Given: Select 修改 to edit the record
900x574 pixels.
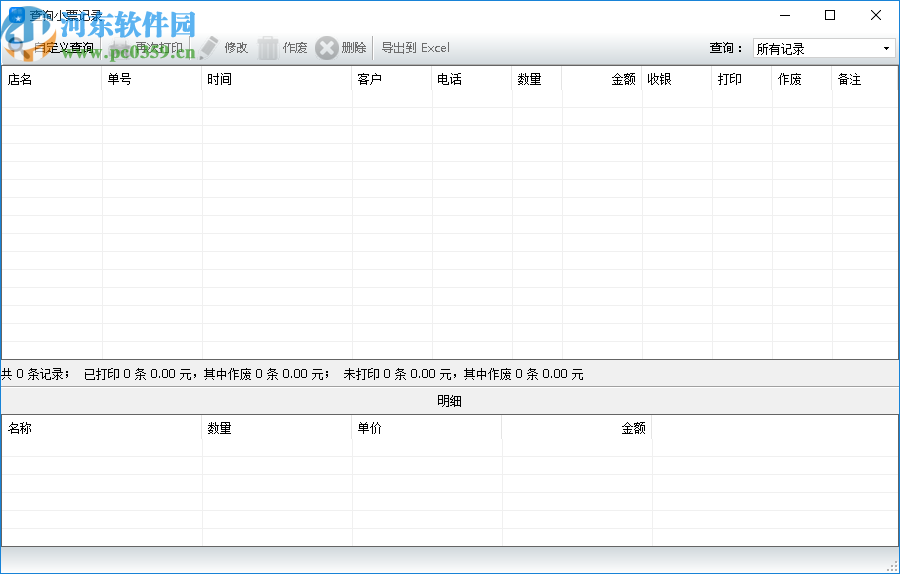Looking at the screenshot, I should click(x=236, y=48).
